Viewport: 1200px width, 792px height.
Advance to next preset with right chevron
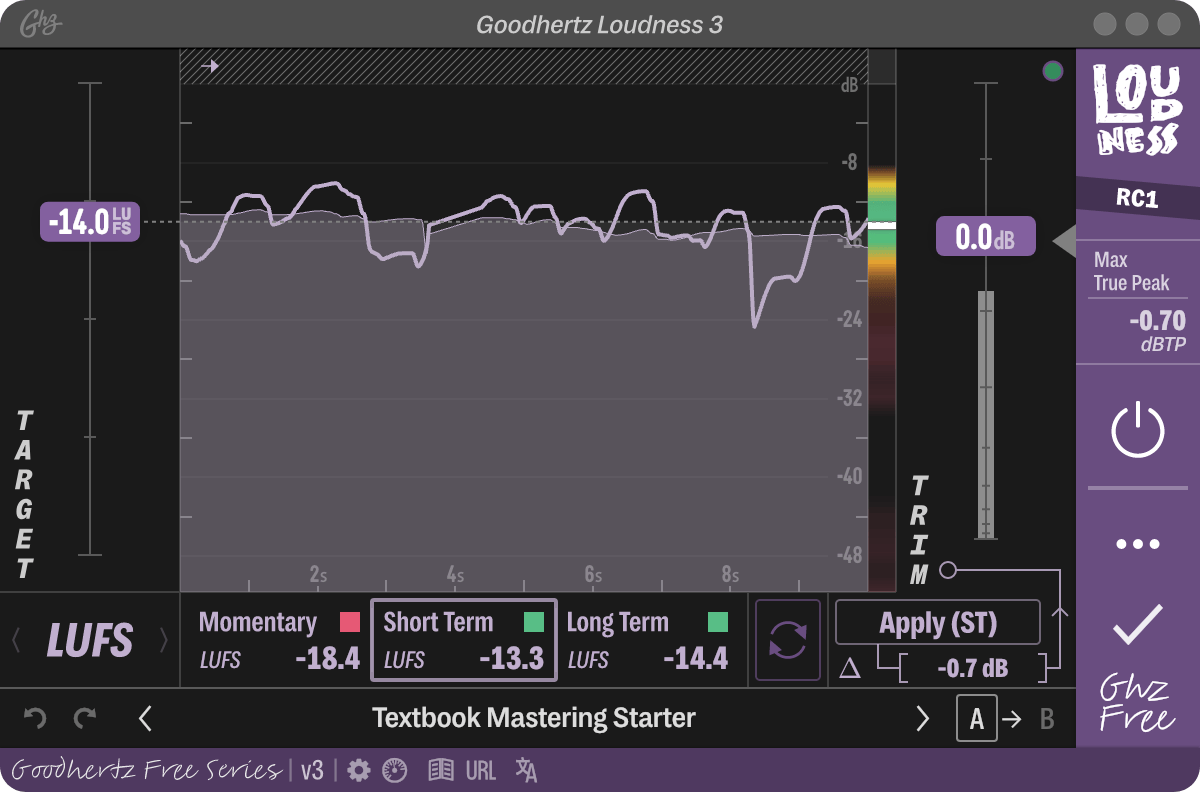click(922, 718)
